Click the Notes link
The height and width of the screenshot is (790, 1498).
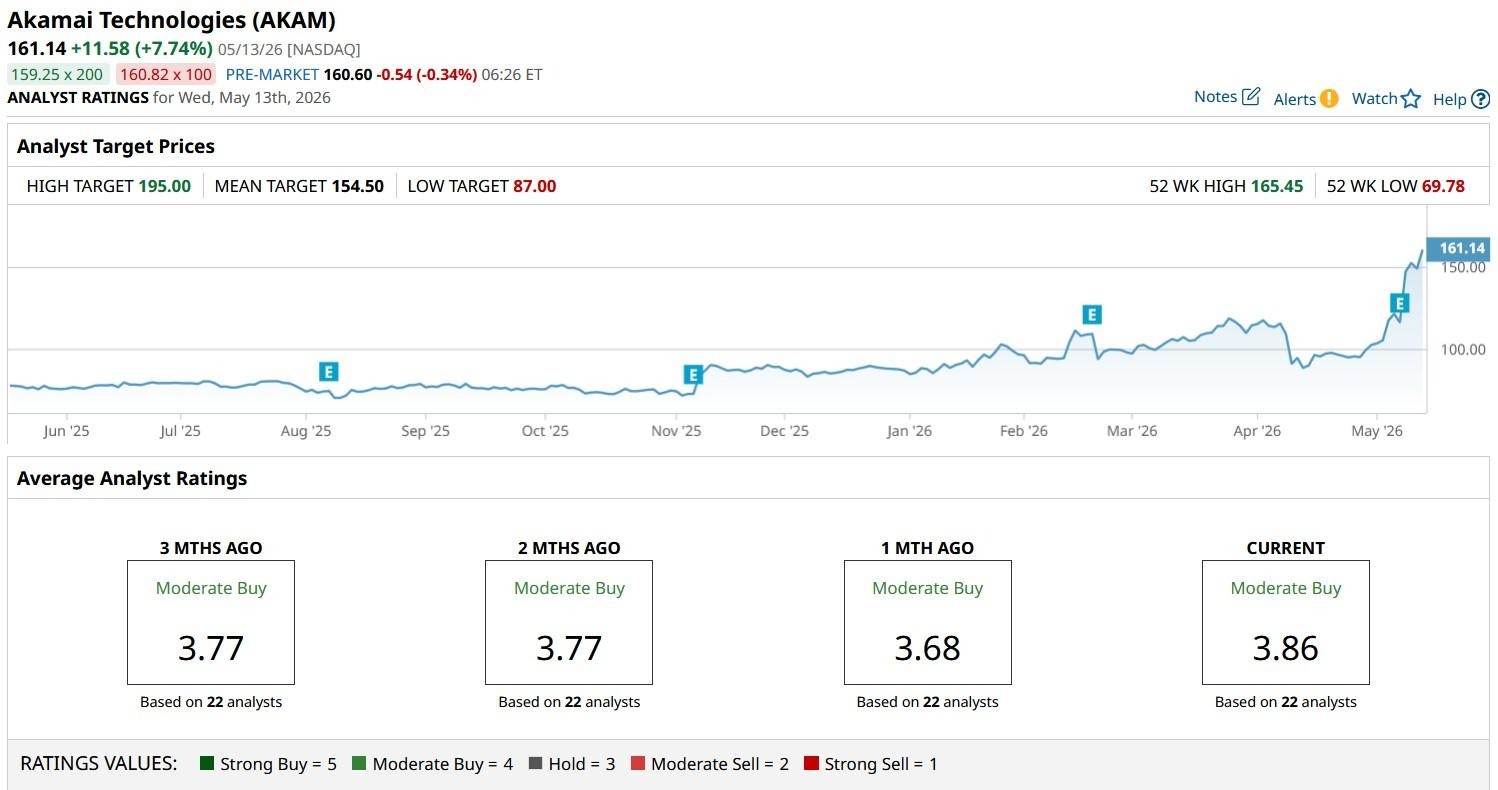[1215, 97]
